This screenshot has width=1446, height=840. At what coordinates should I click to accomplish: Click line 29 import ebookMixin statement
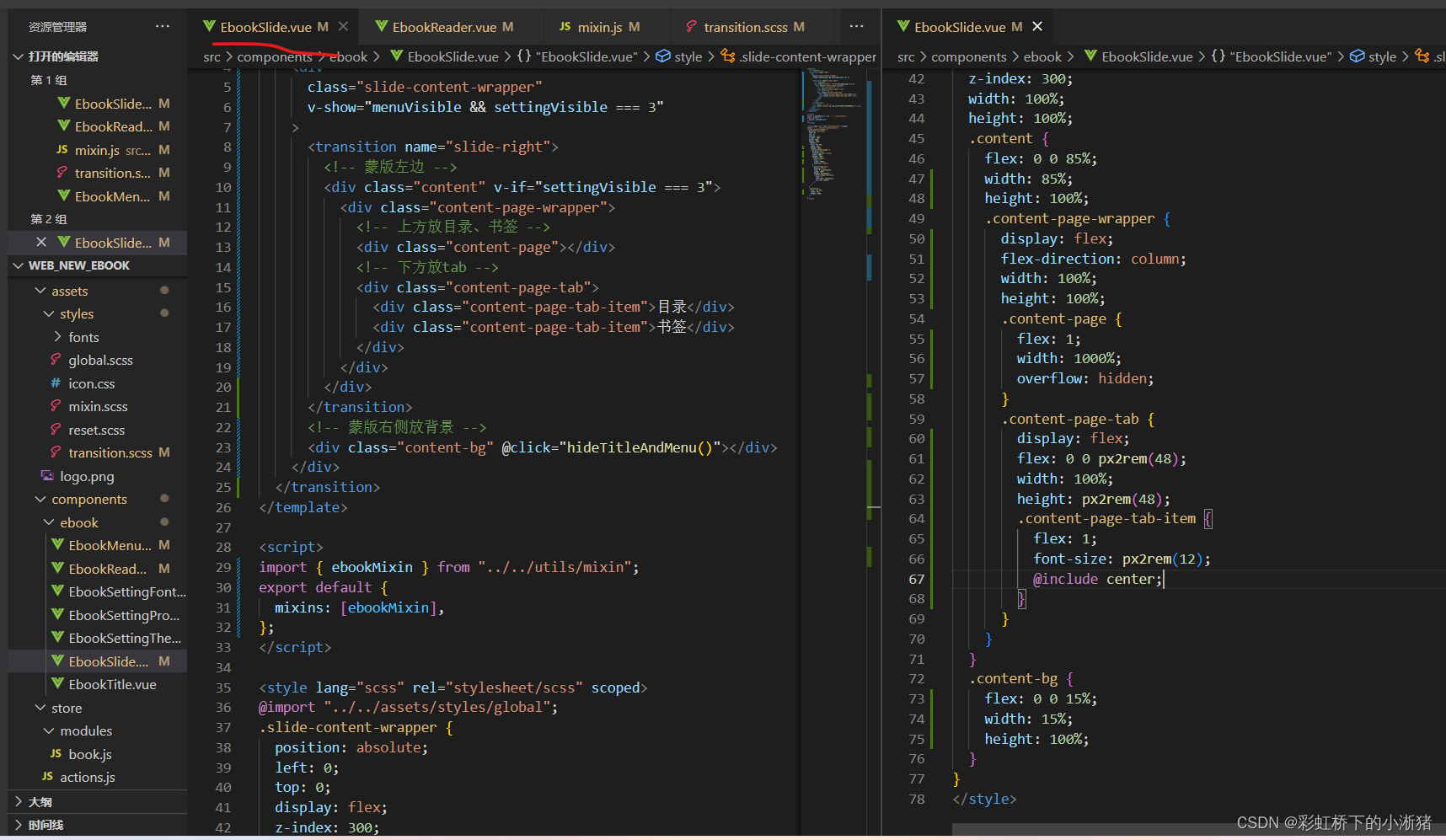(x=449, y=567)
